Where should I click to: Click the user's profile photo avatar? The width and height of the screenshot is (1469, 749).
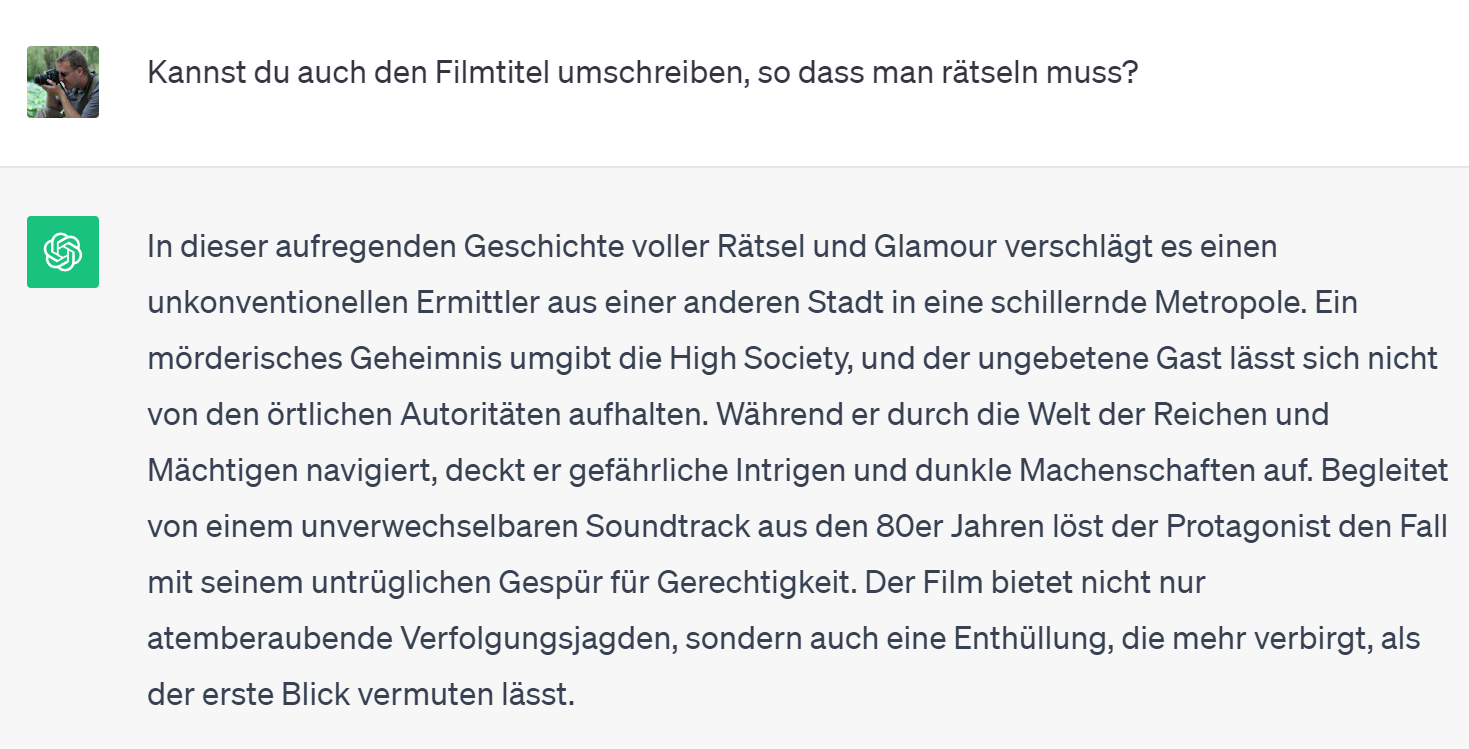tap(63, 82)
